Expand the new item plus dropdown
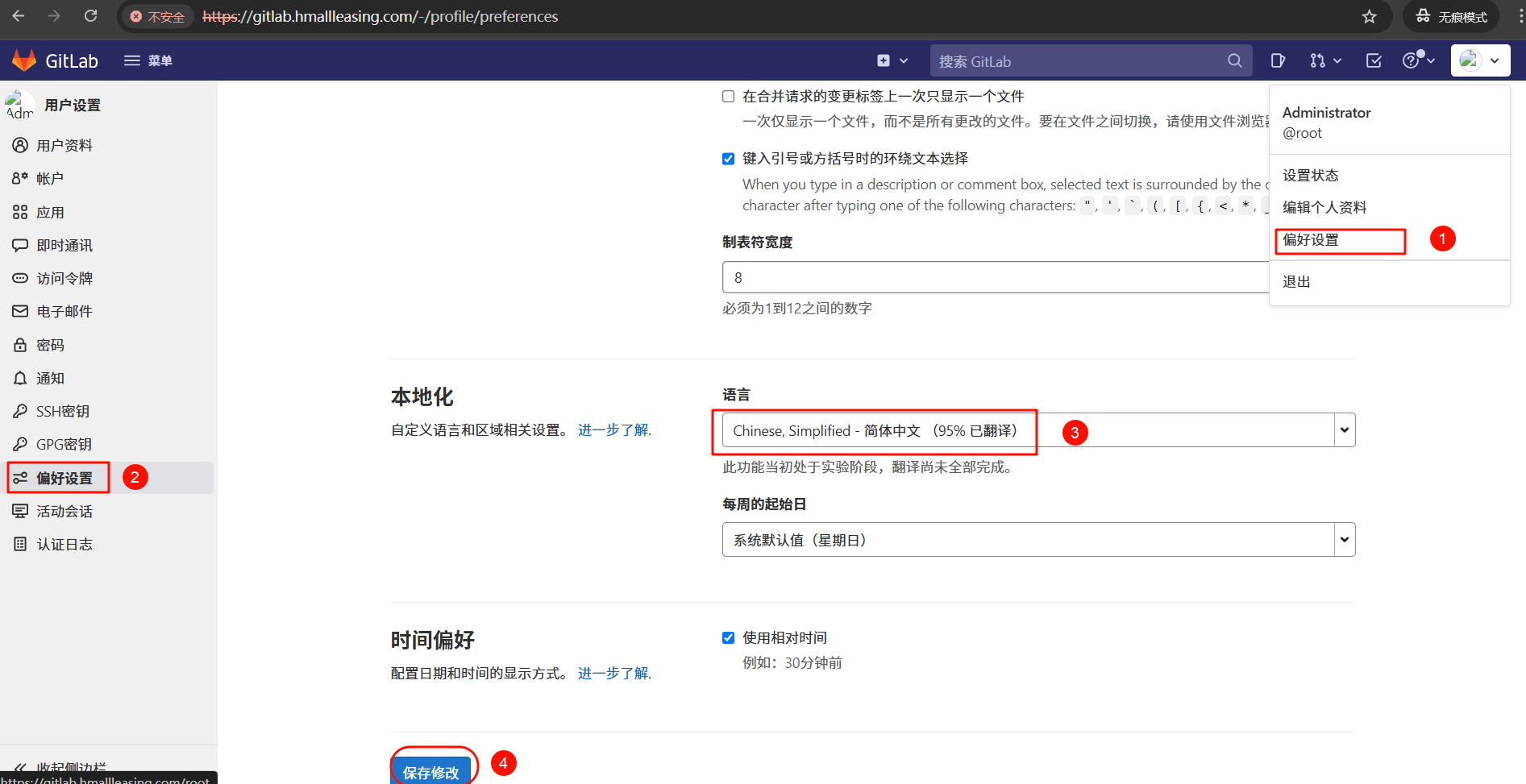The image size is (1526, 784). click(x=892, y=60)
